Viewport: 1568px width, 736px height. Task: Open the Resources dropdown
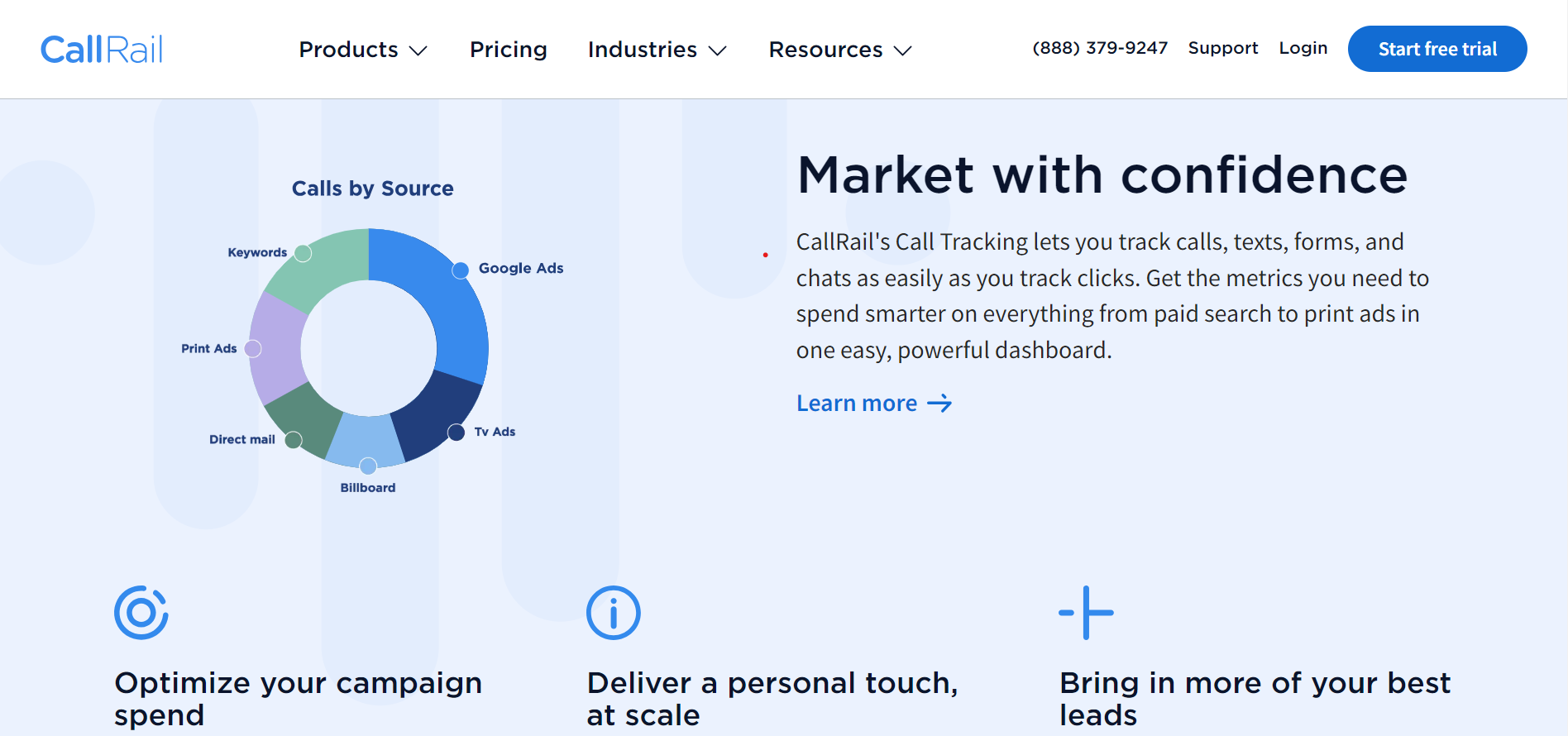[839, 50]
